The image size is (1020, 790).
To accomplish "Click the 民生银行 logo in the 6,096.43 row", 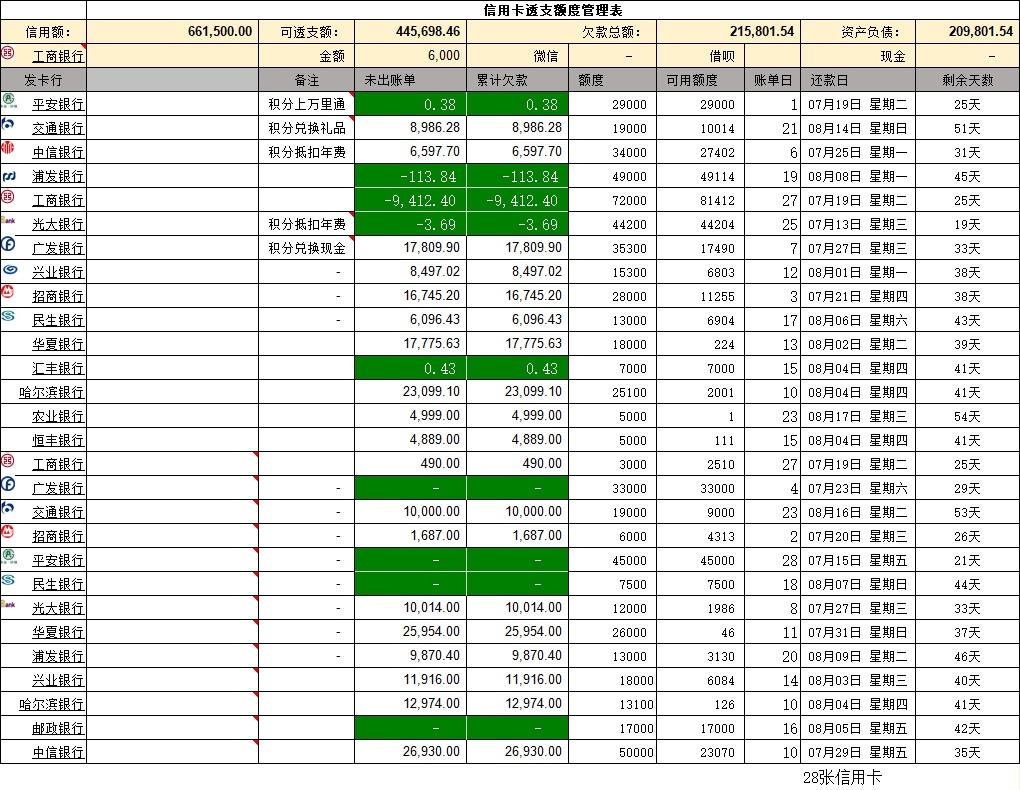I will point(8,316).
